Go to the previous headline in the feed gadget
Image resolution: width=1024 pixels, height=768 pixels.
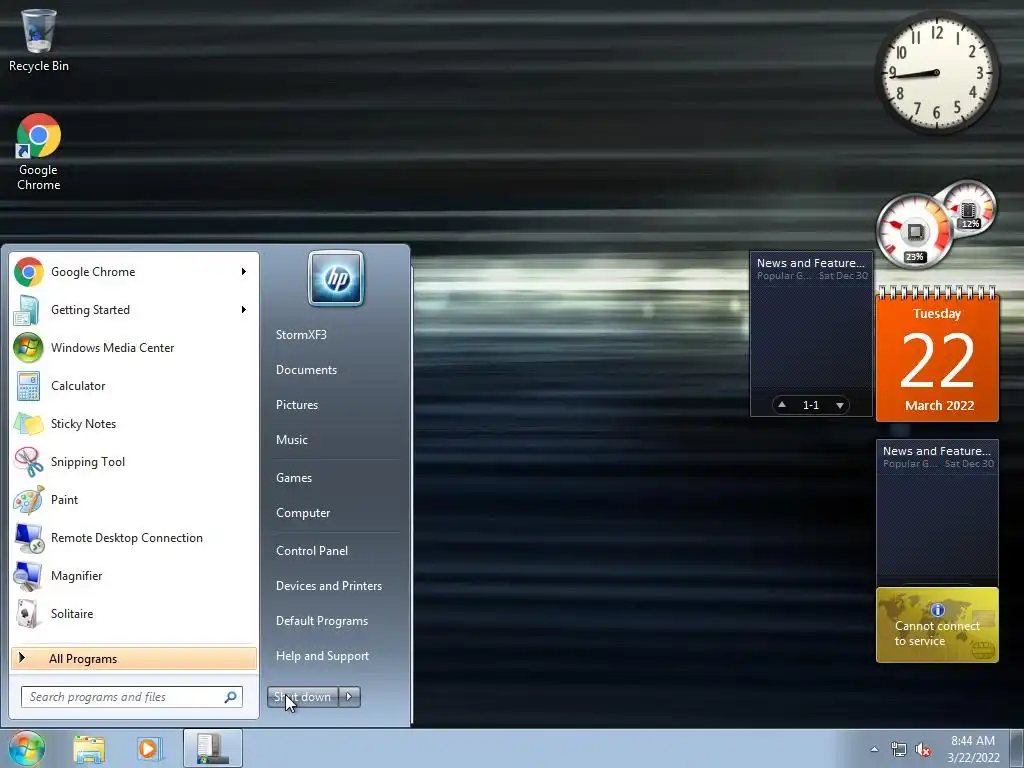(x=782, y=405)
